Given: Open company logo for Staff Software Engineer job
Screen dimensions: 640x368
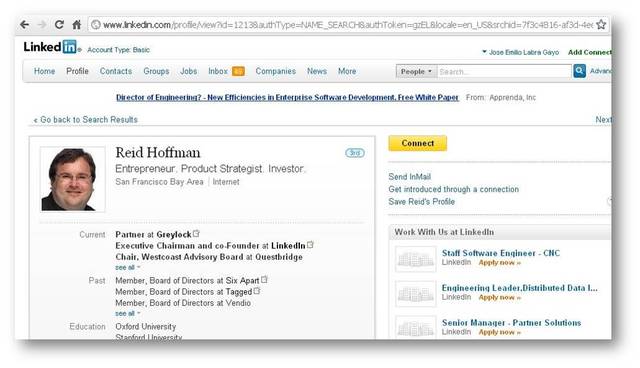Looking at the screenshot, I should (x=416, y=259).
